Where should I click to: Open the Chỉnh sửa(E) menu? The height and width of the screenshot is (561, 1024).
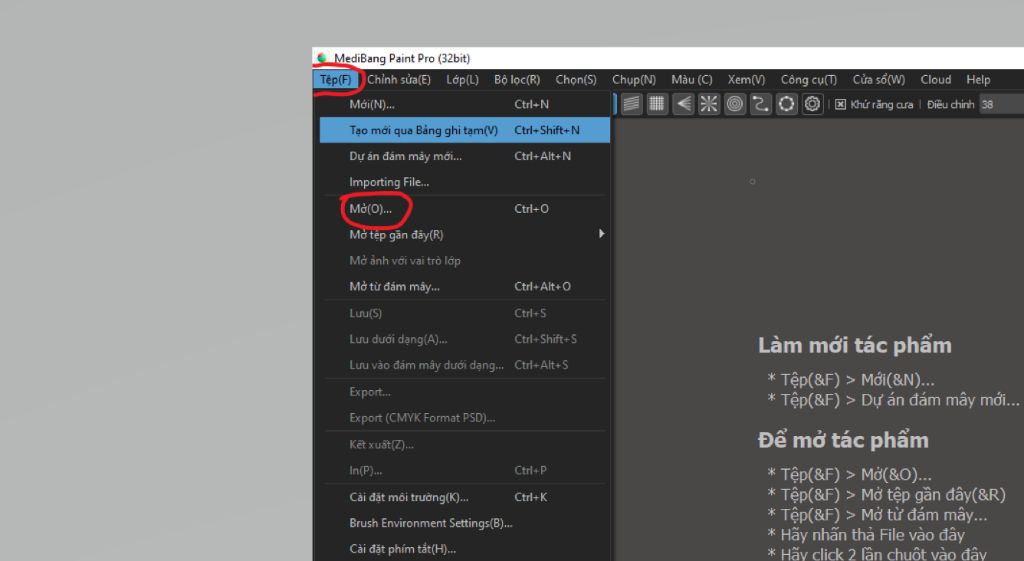click(398, 80)
